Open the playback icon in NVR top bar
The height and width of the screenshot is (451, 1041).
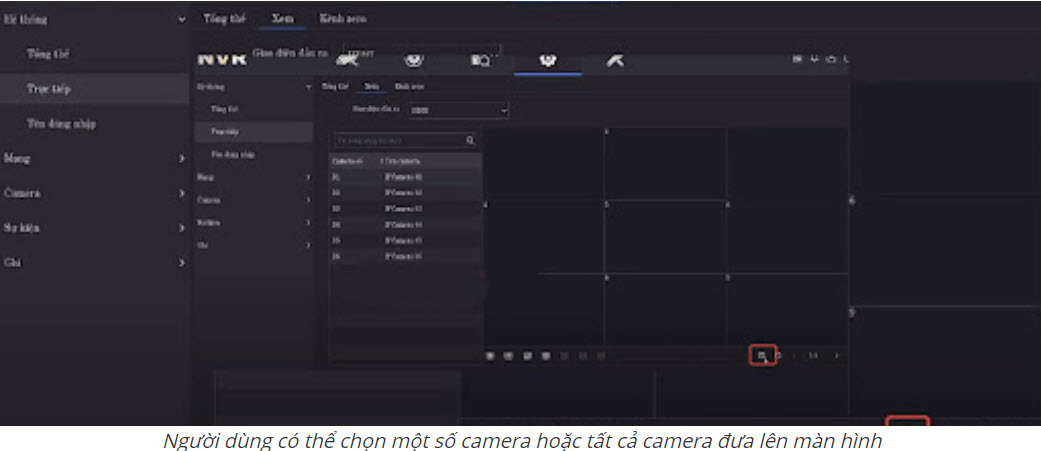click(x=480, y=61)
